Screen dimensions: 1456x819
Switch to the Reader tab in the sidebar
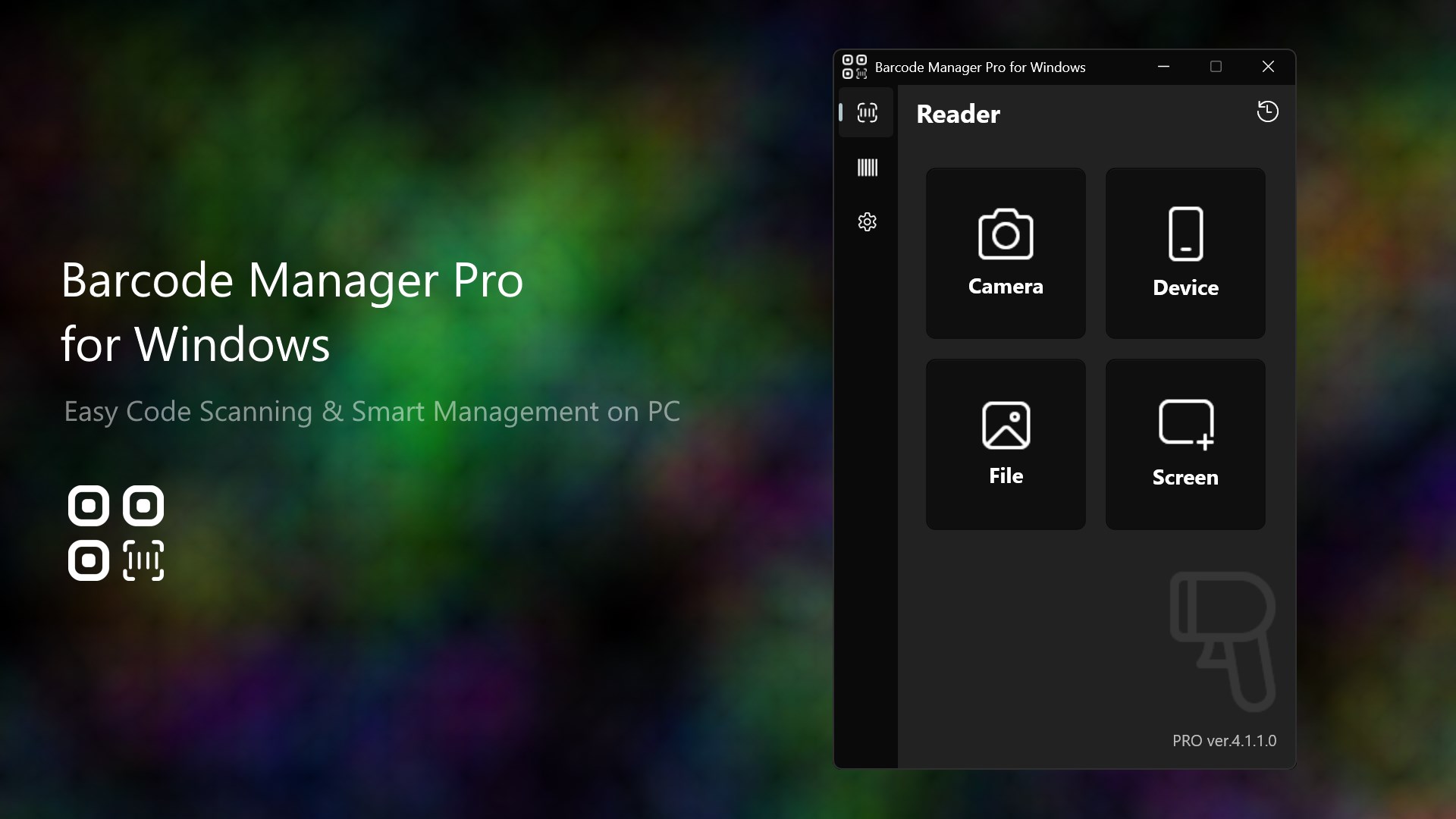[x=867, y=111]
